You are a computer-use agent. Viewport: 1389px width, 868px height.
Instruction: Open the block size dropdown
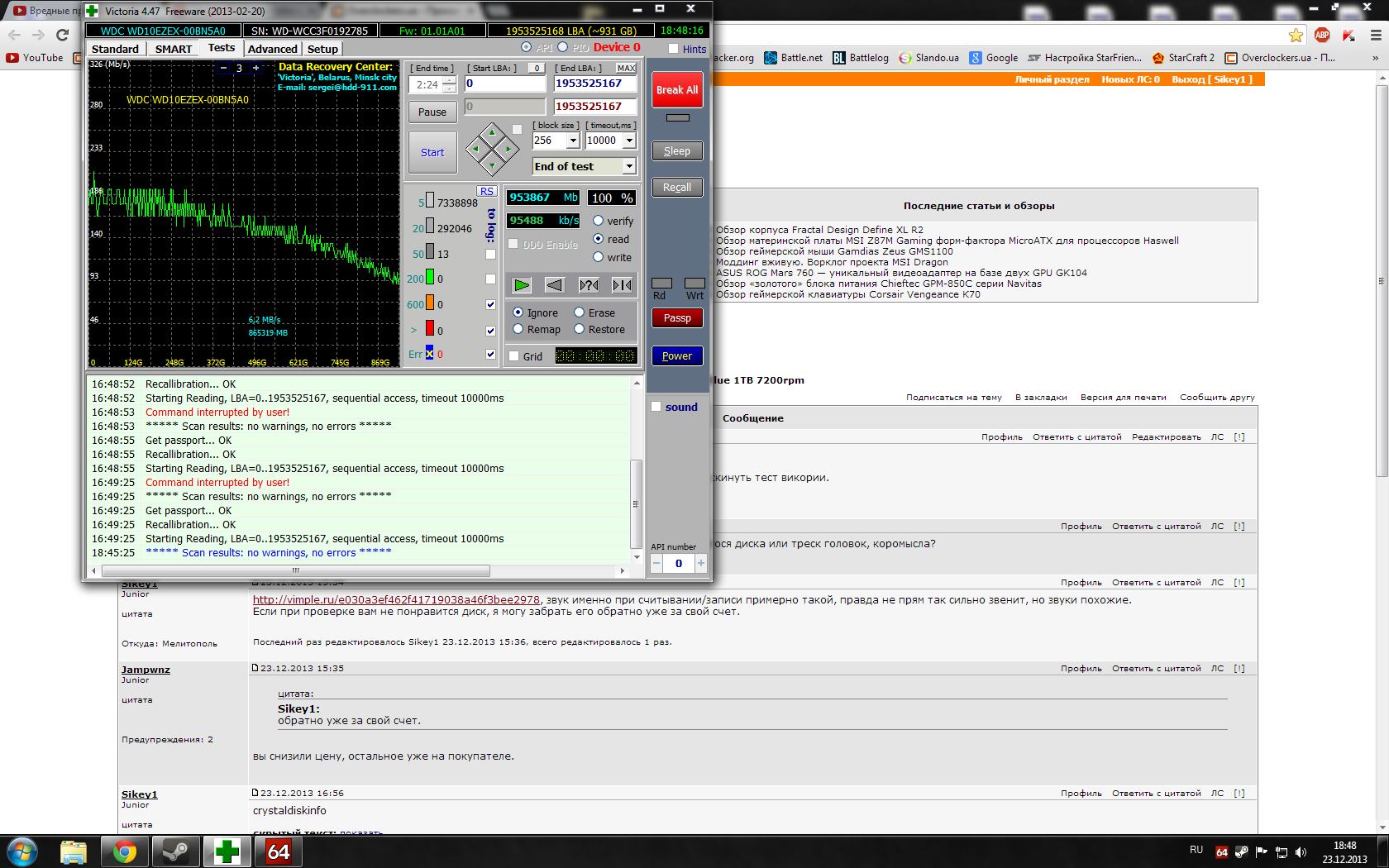573,141
